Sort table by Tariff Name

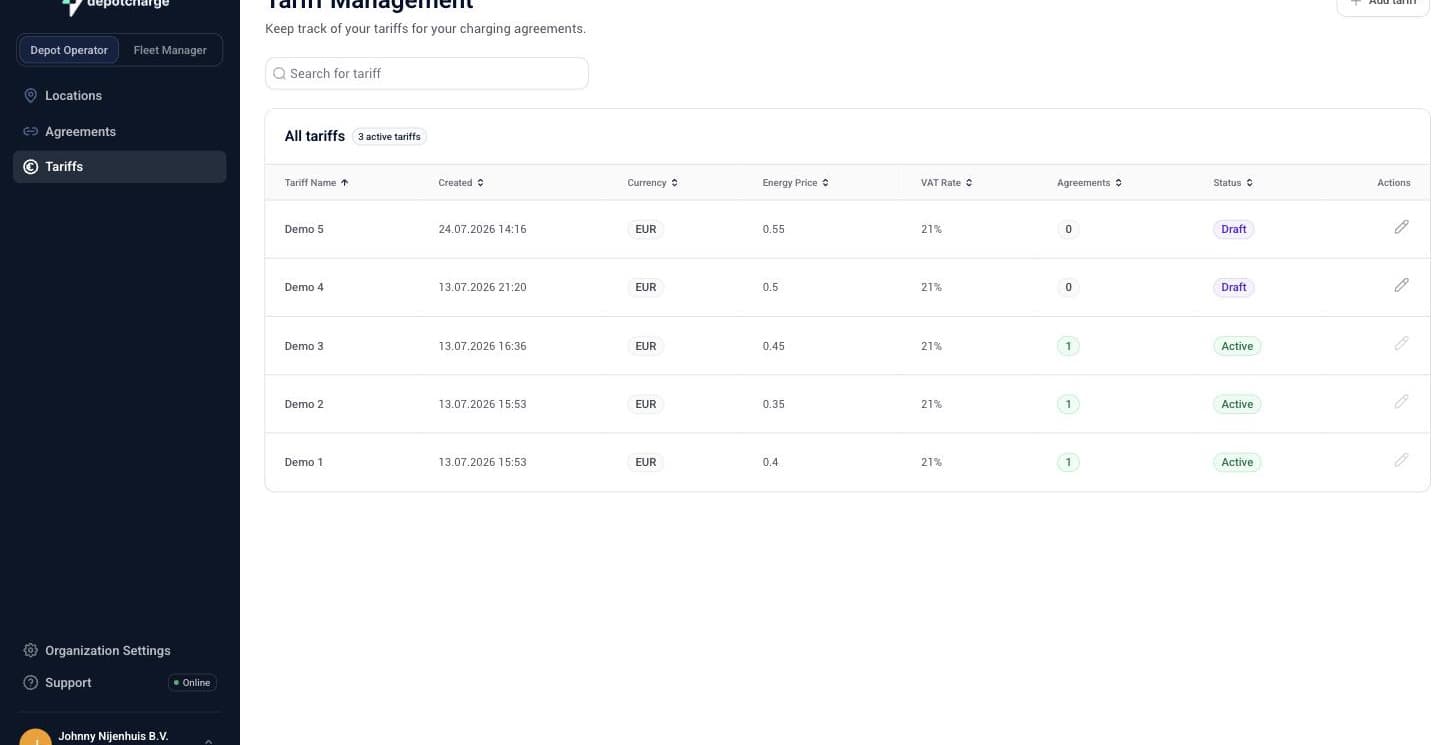(x=316, y=183)
